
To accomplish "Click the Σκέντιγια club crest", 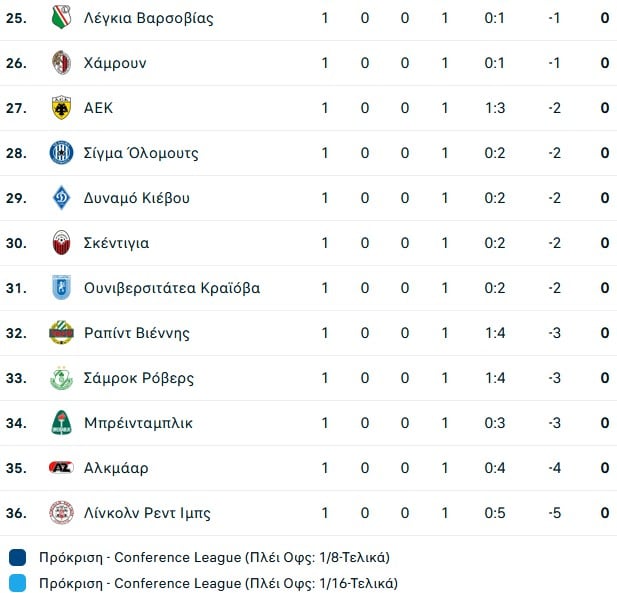I will coord(62,243).
